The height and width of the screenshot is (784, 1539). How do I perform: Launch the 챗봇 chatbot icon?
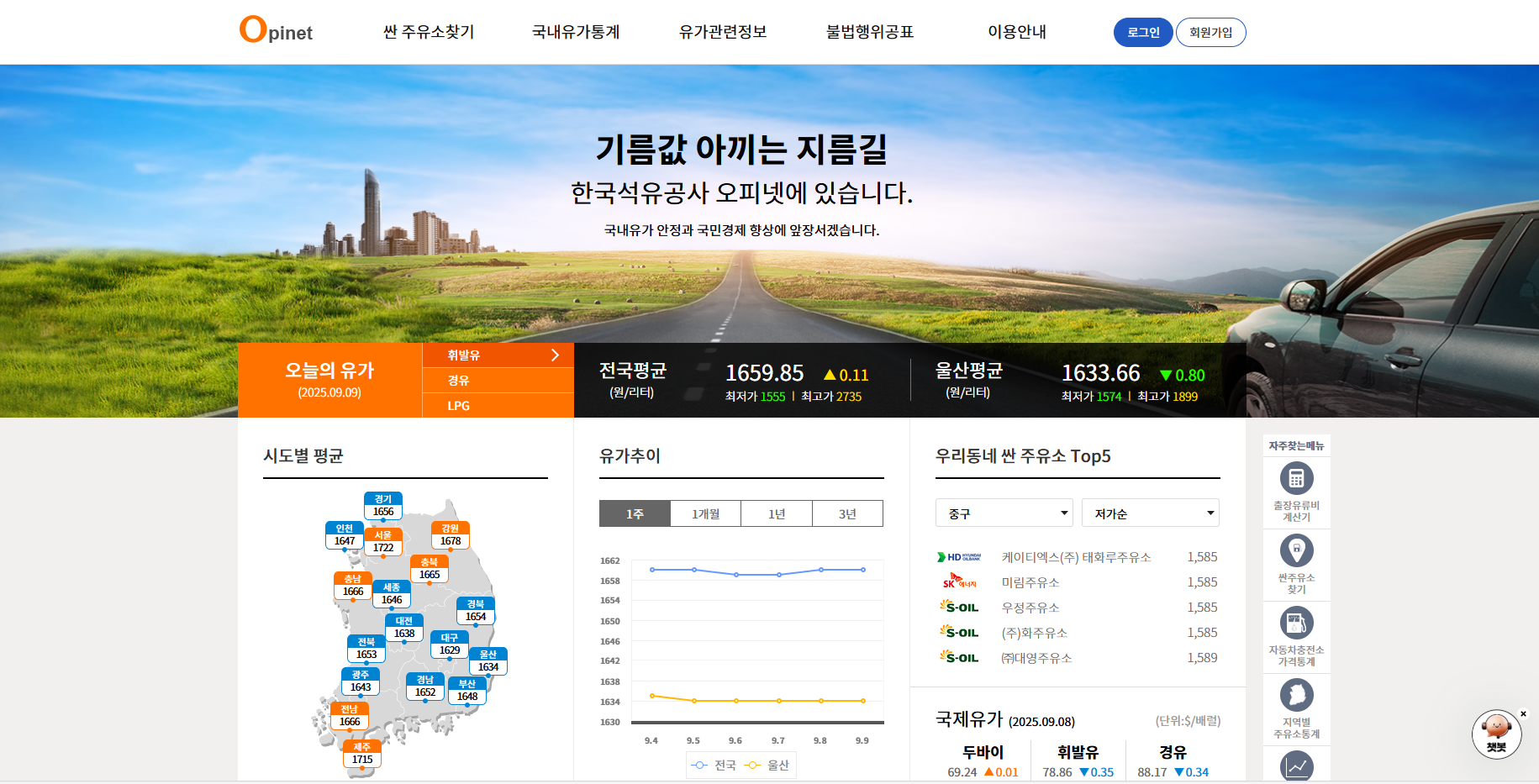1497,734
